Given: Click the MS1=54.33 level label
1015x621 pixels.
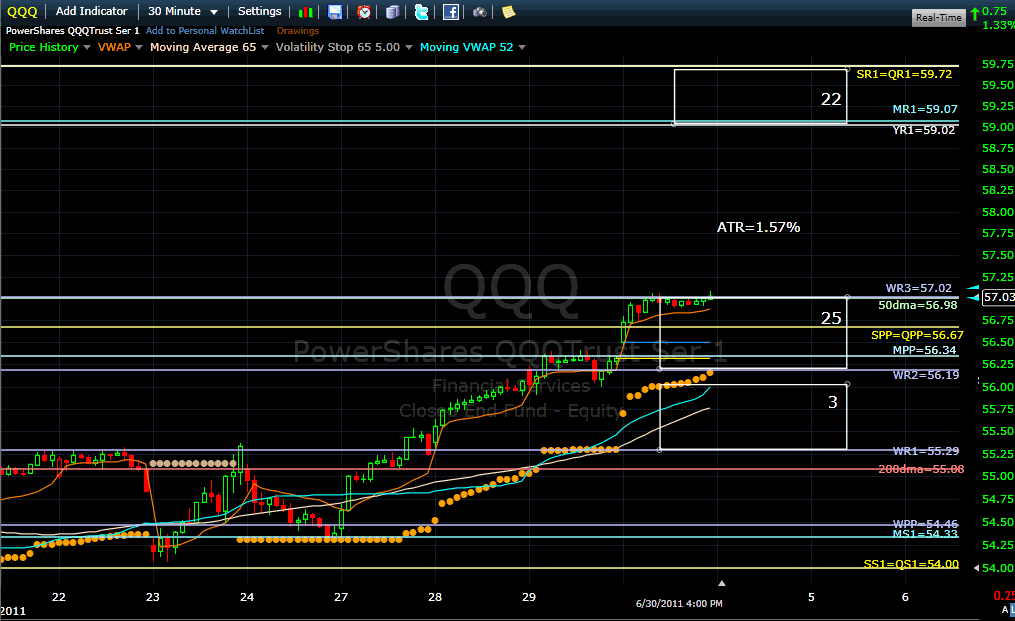Looking at the screenshot, I should (925, 534).
